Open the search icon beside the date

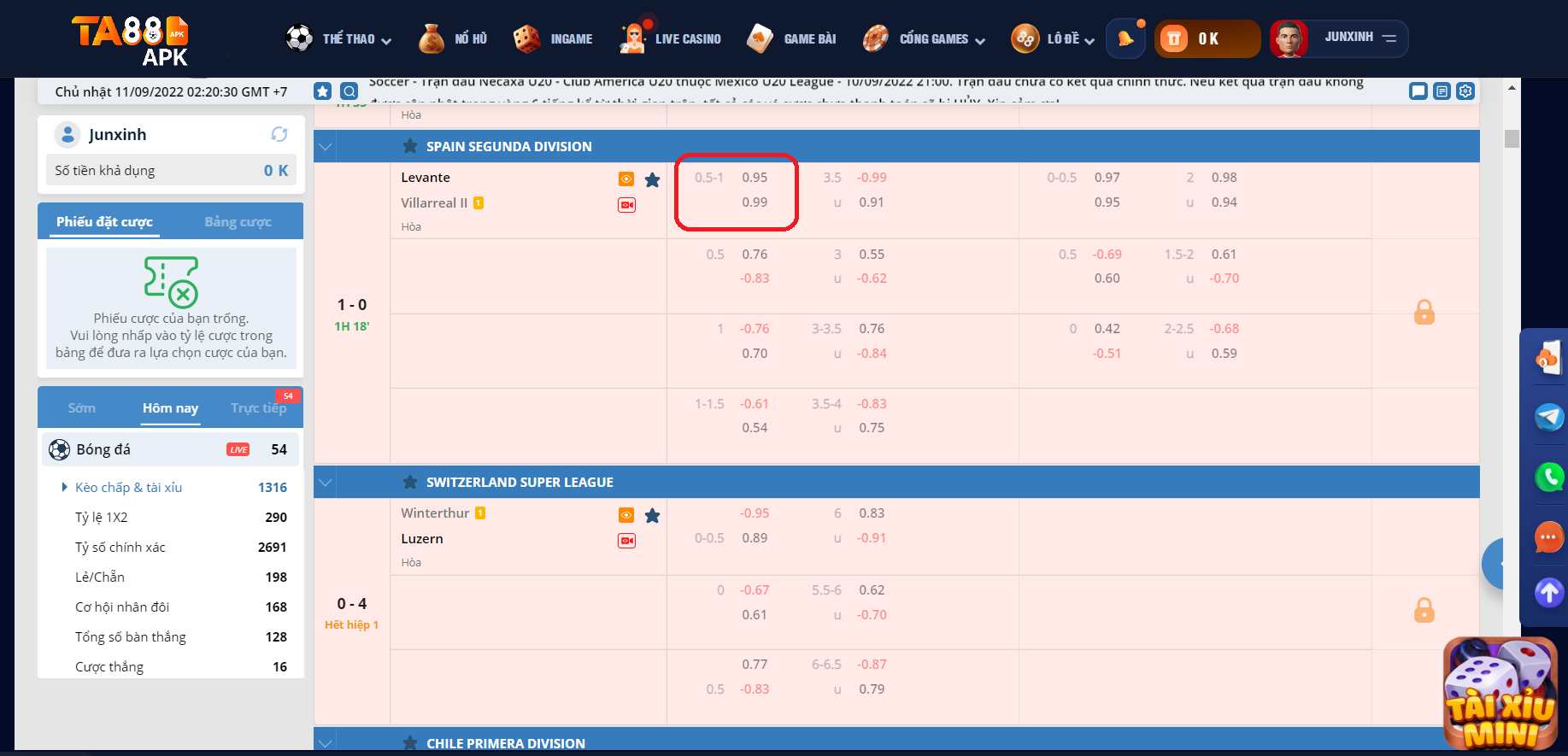349,91
